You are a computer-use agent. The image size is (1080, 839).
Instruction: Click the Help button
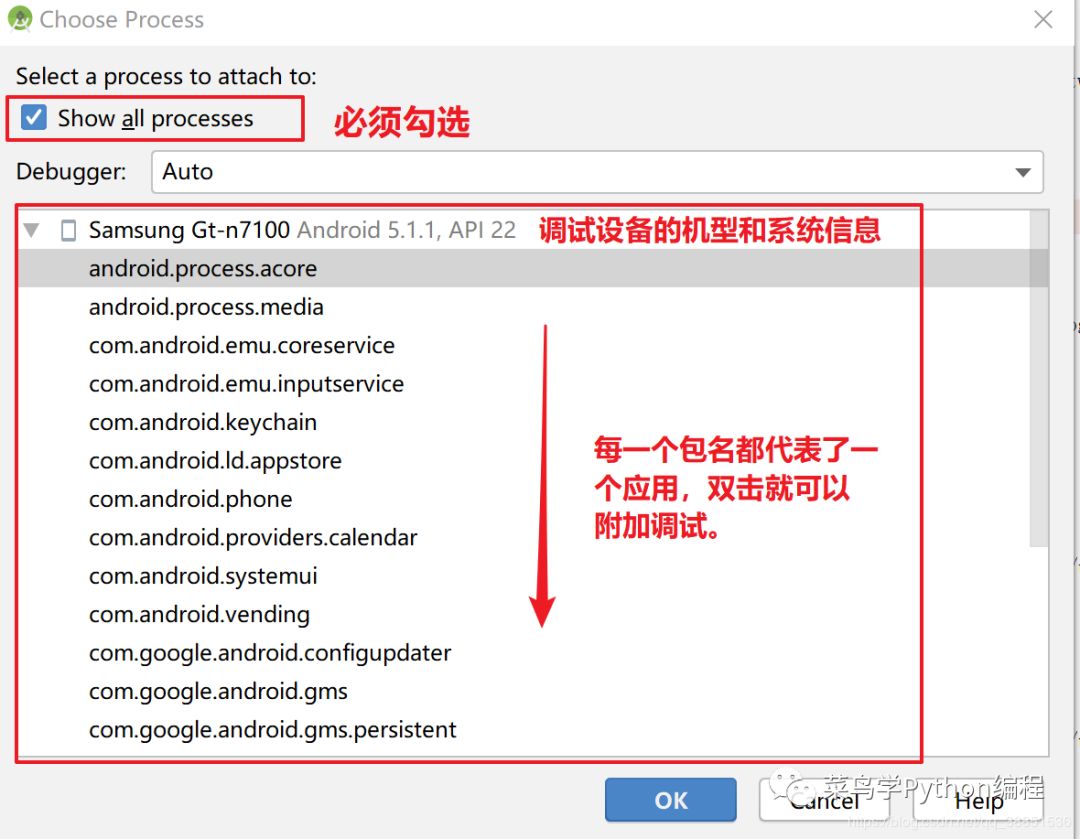click(978, 800)
